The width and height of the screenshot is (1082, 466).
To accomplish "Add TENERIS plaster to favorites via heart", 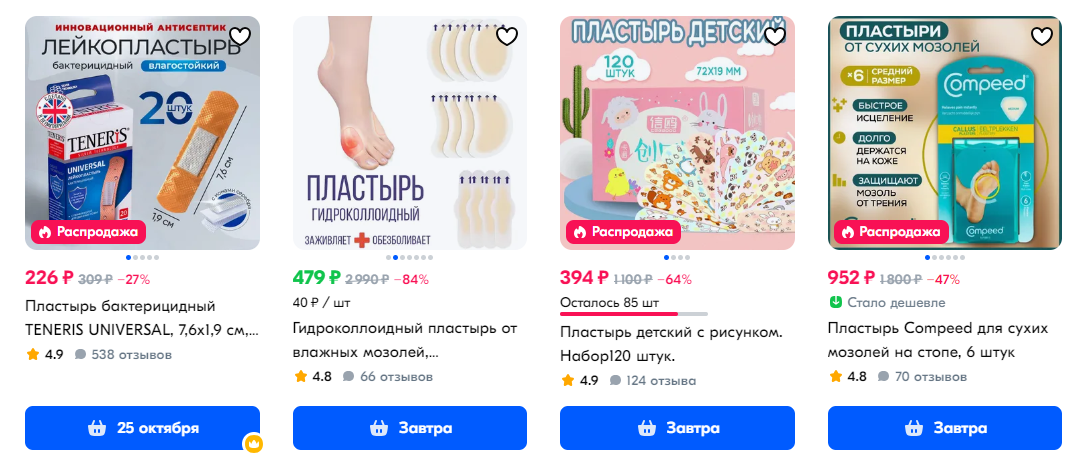I will pyautogui.click(x=239, y=36).
